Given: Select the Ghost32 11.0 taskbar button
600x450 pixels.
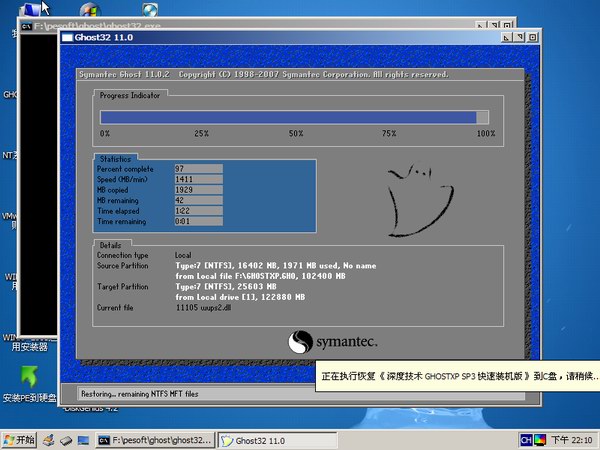Looking at the screenshot, I should click(x=277, y=440).
